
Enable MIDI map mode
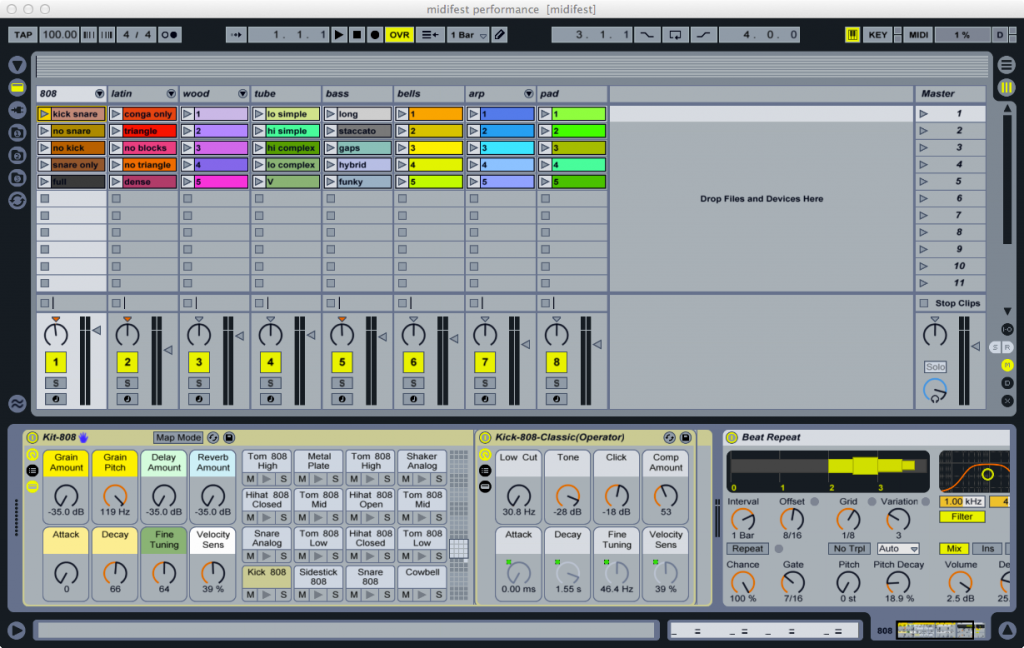pyautogui.click(x=918, y=35)
